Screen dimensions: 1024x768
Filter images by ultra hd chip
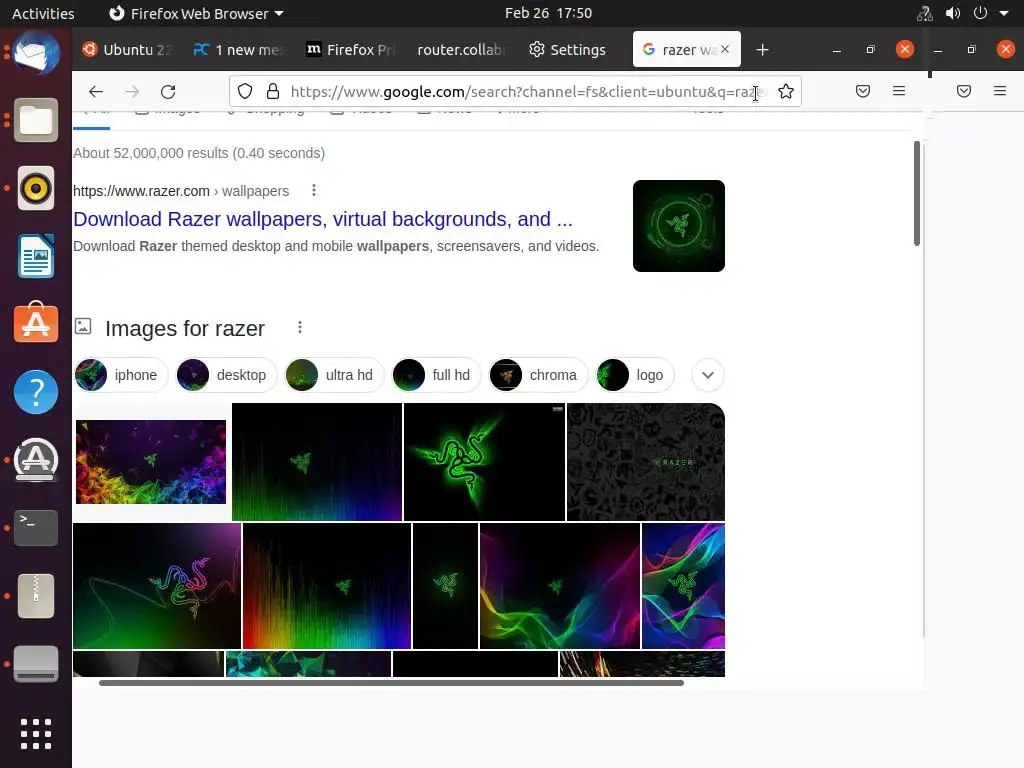(x=334, y=375)
